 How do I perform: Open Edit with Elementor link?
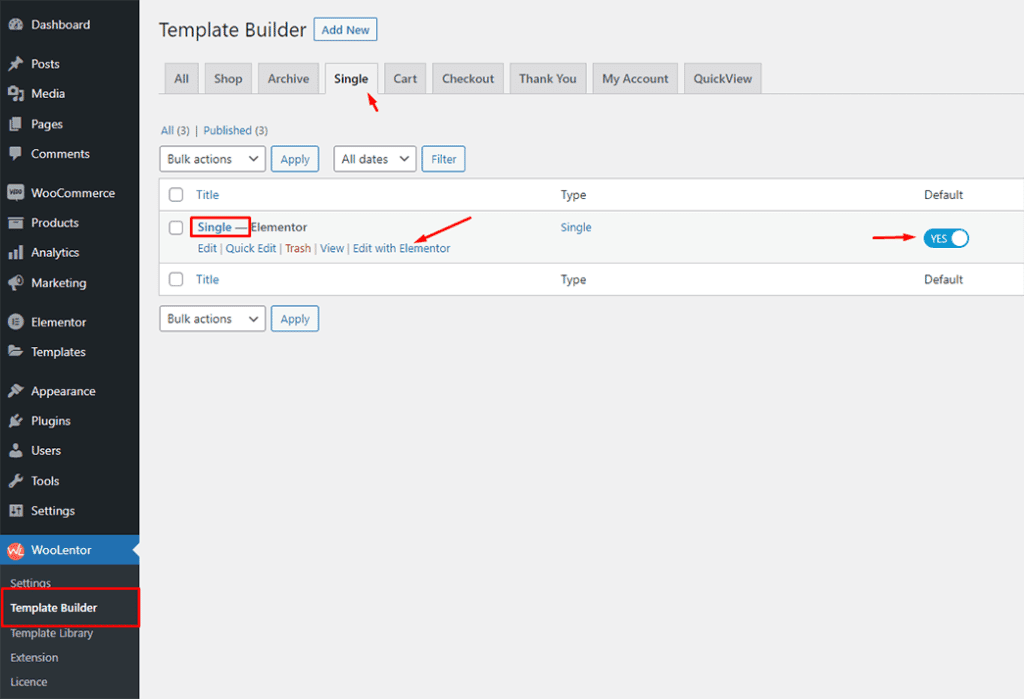(401, 248)
